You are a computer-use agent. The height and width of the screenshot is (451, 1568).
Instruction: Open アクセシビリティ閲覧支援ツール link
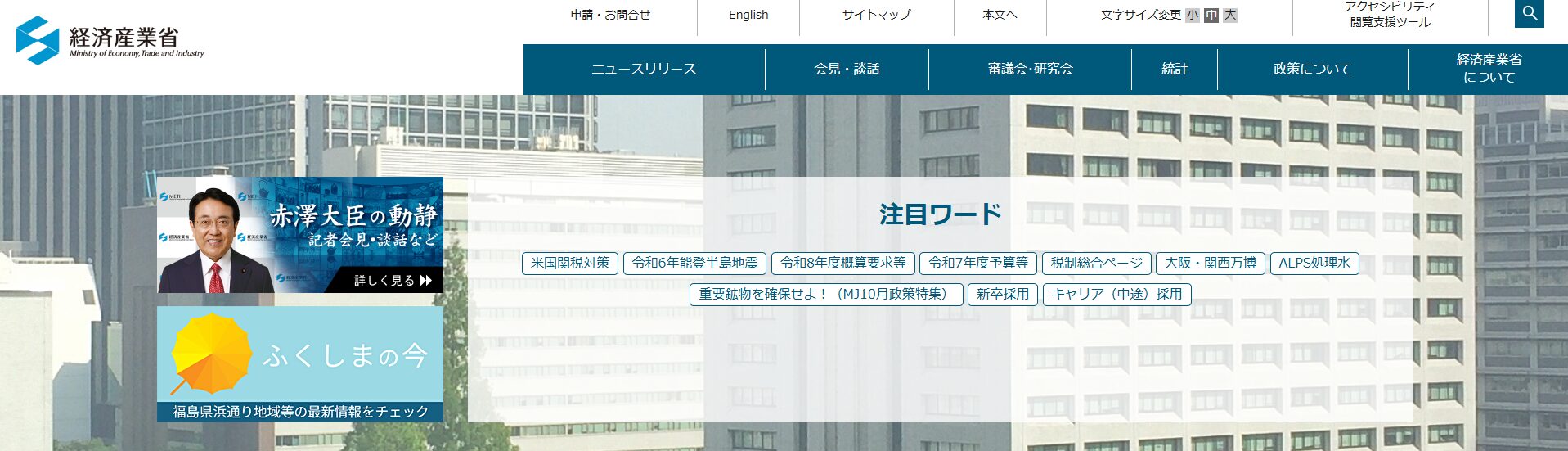[x=1390, y=15]
